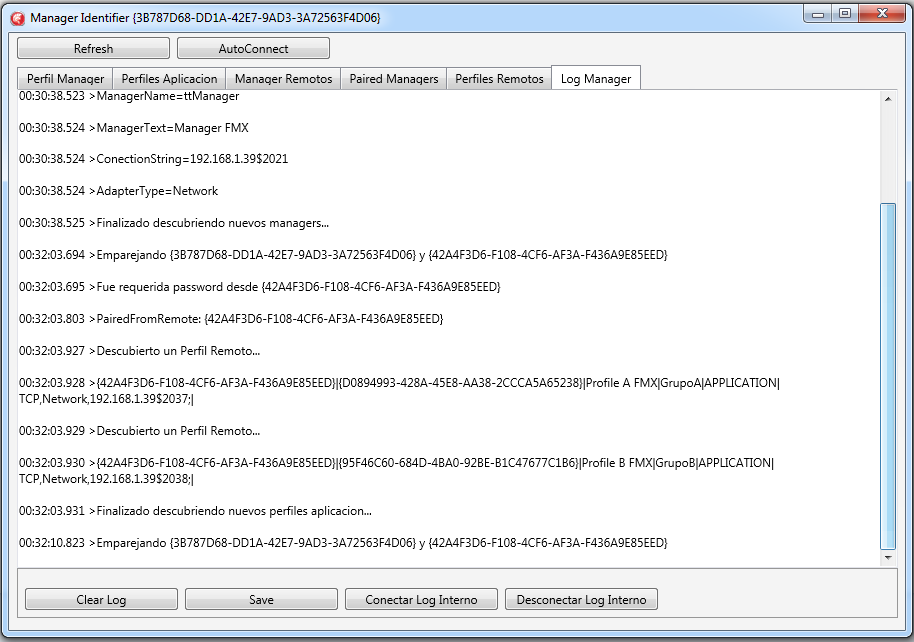Click the vertical scrollbar thumb
Screen dimensions: 914x642
point(887,375)
